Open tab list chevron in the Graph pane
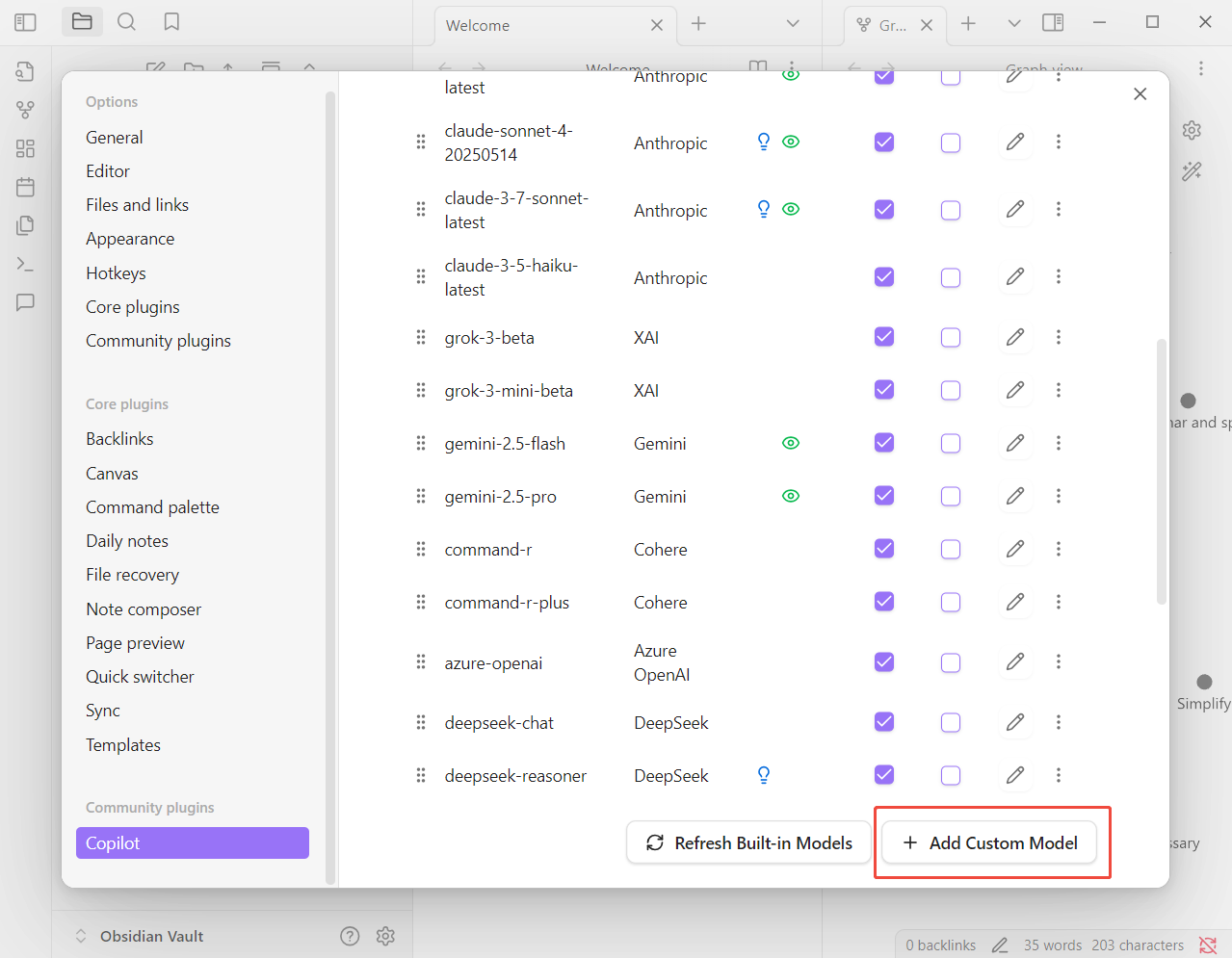Viewport: 1232px width, 958px height. pos(1014,23)
